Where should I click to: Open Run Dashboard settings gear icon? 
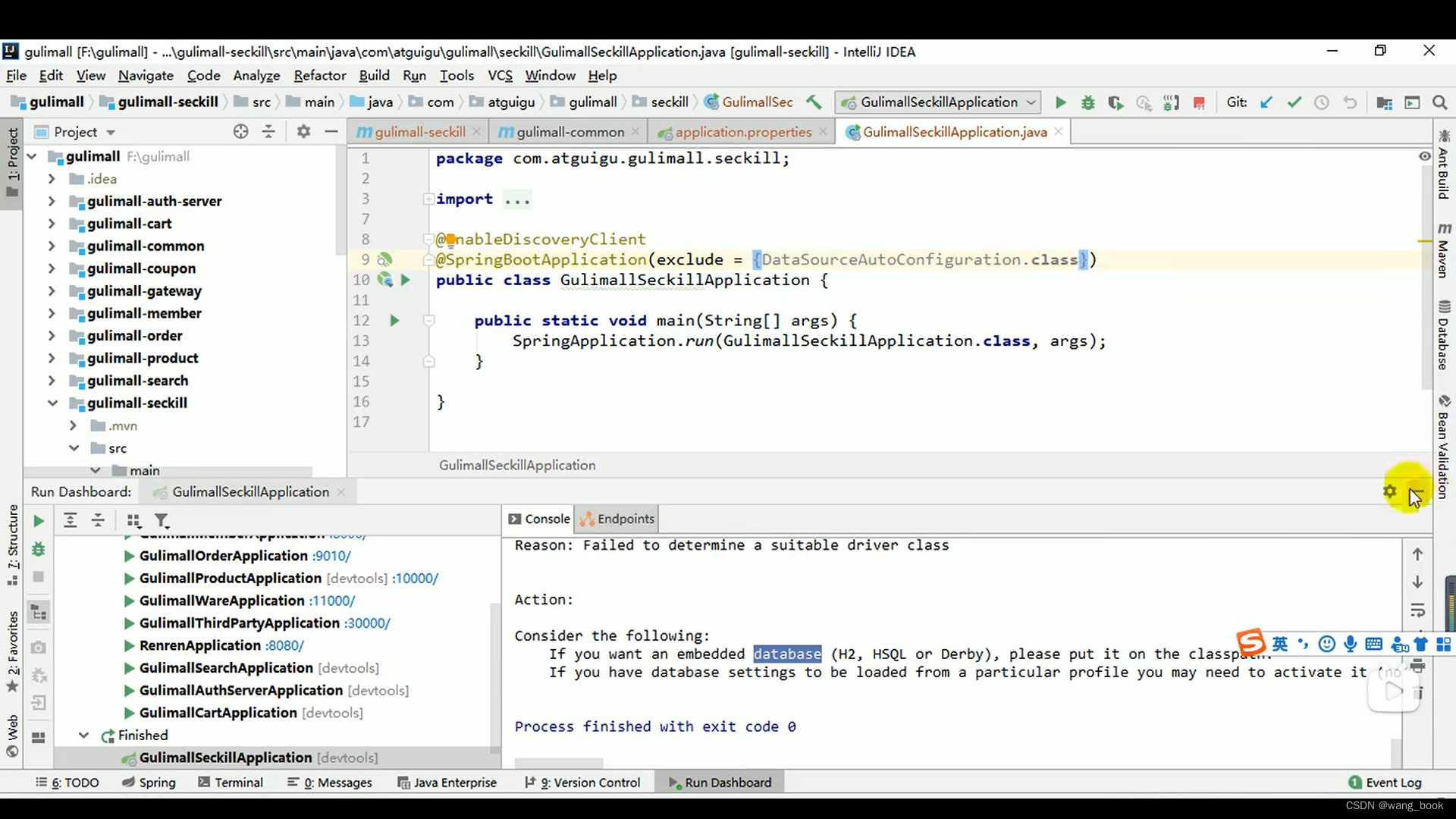(x=1389, y=491)
